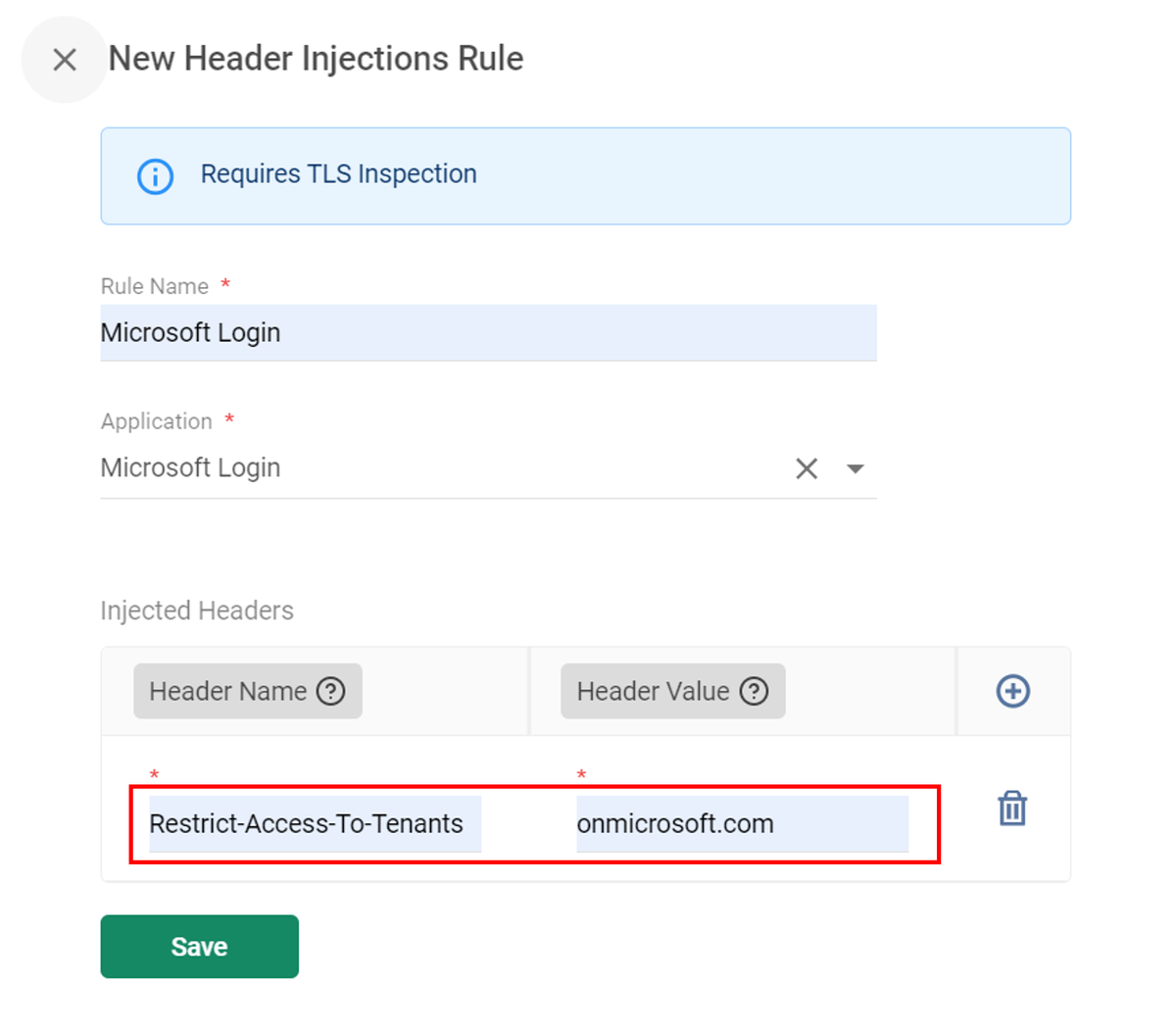1176x1030 pixels.
Task: Click the Injected Headers section label
Action: click(197, 611)
